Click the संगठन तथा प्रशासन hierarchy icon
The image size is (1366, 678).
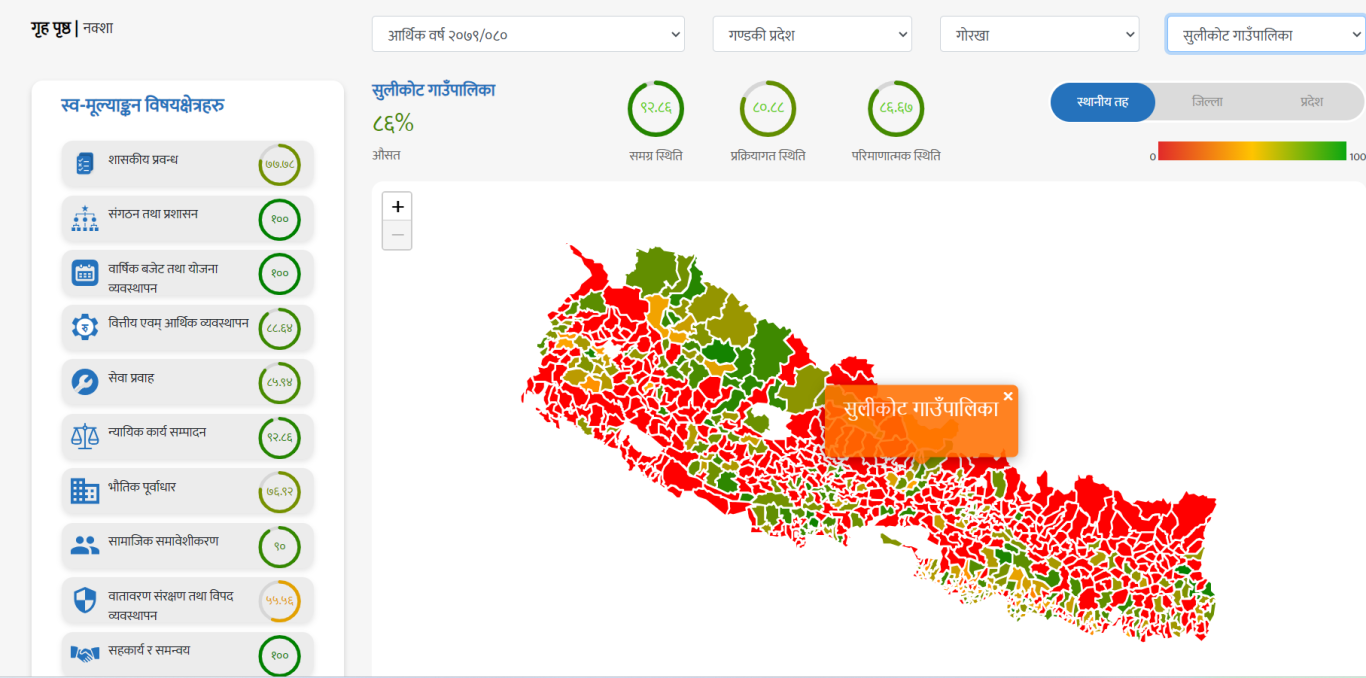85,218
